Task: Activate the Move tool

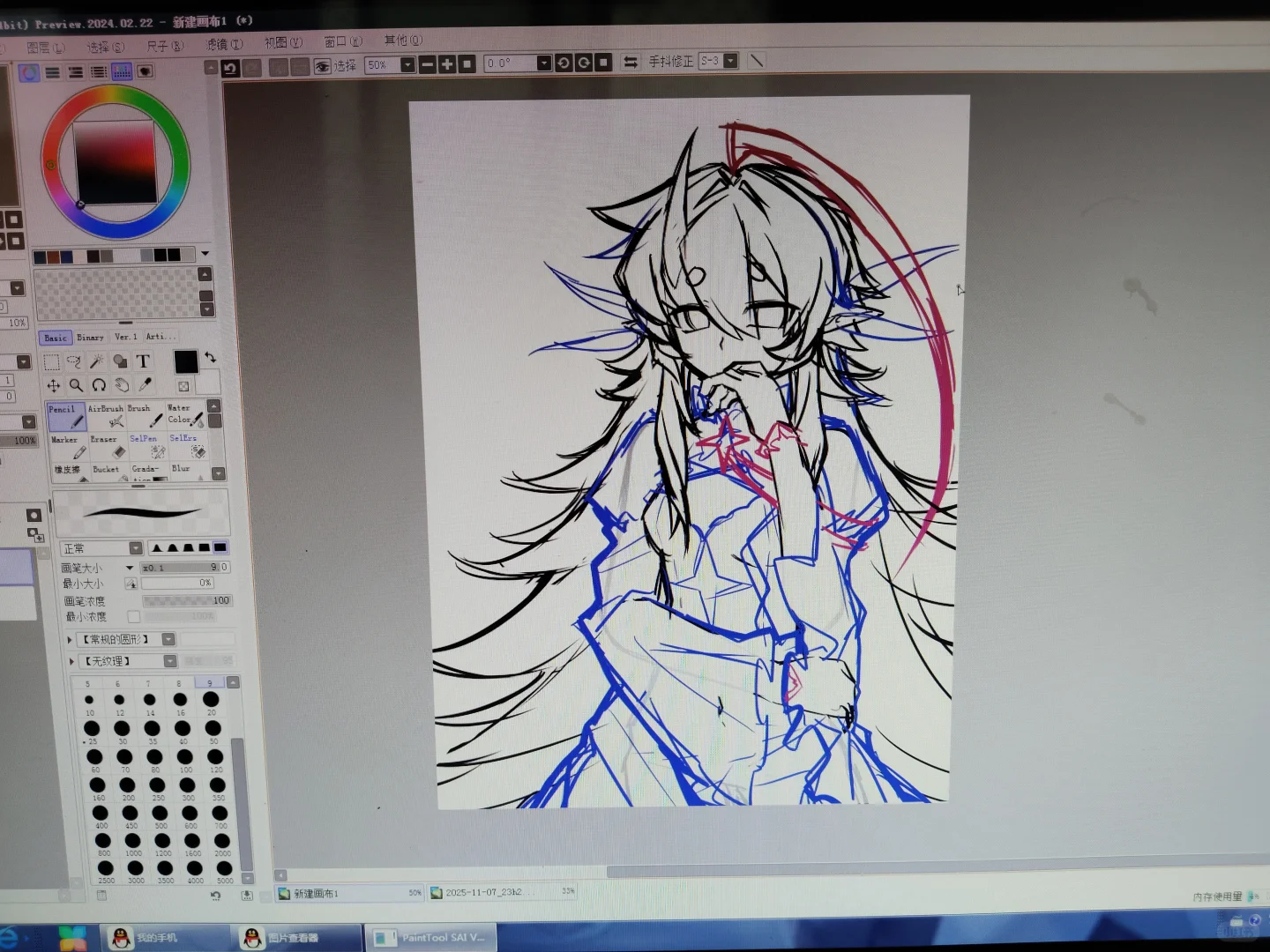Action: pyautogui.click(x=53, y=385)
